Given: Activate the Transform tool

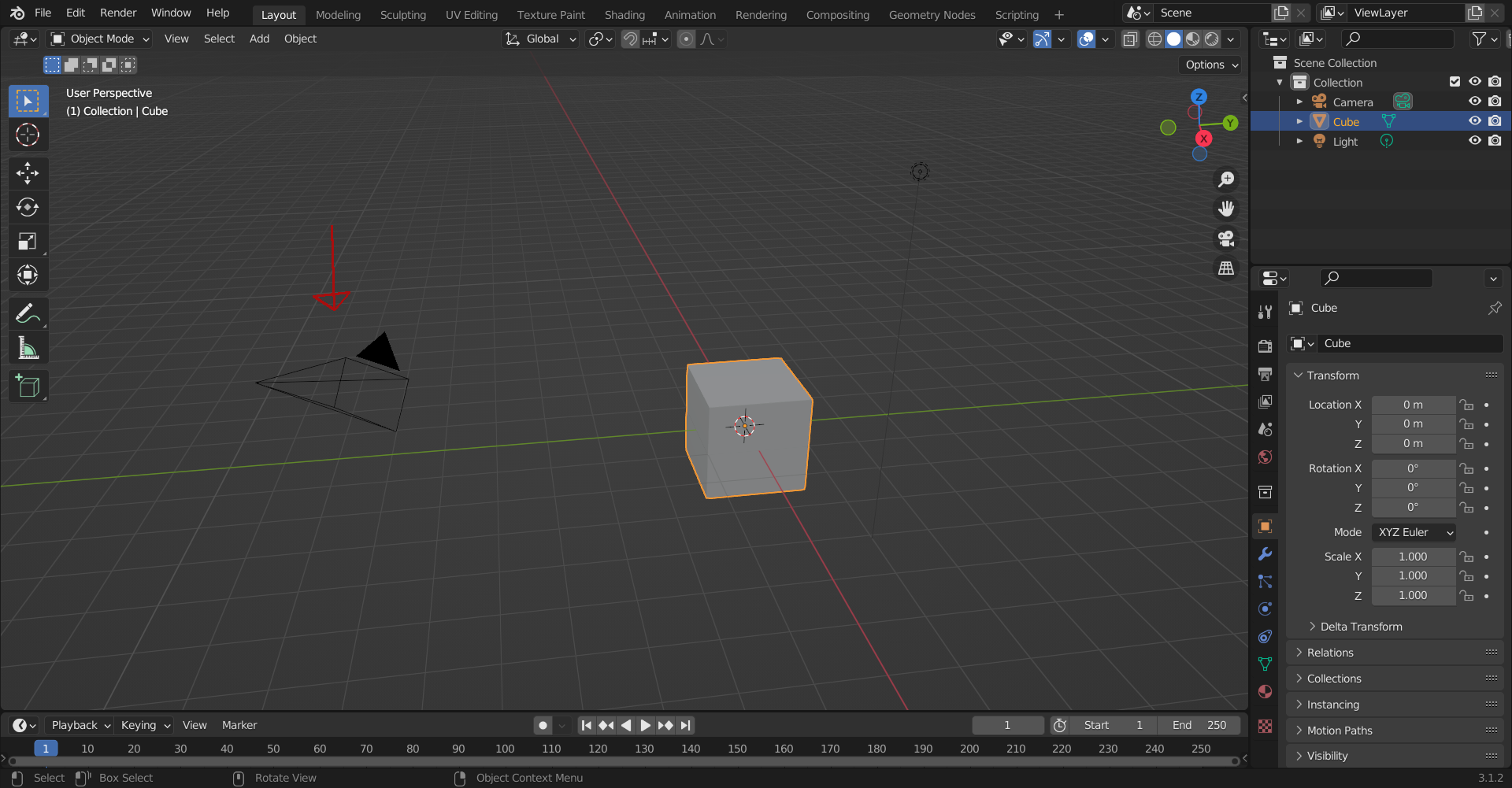Looking at the screenshot, I should (28, 275).
